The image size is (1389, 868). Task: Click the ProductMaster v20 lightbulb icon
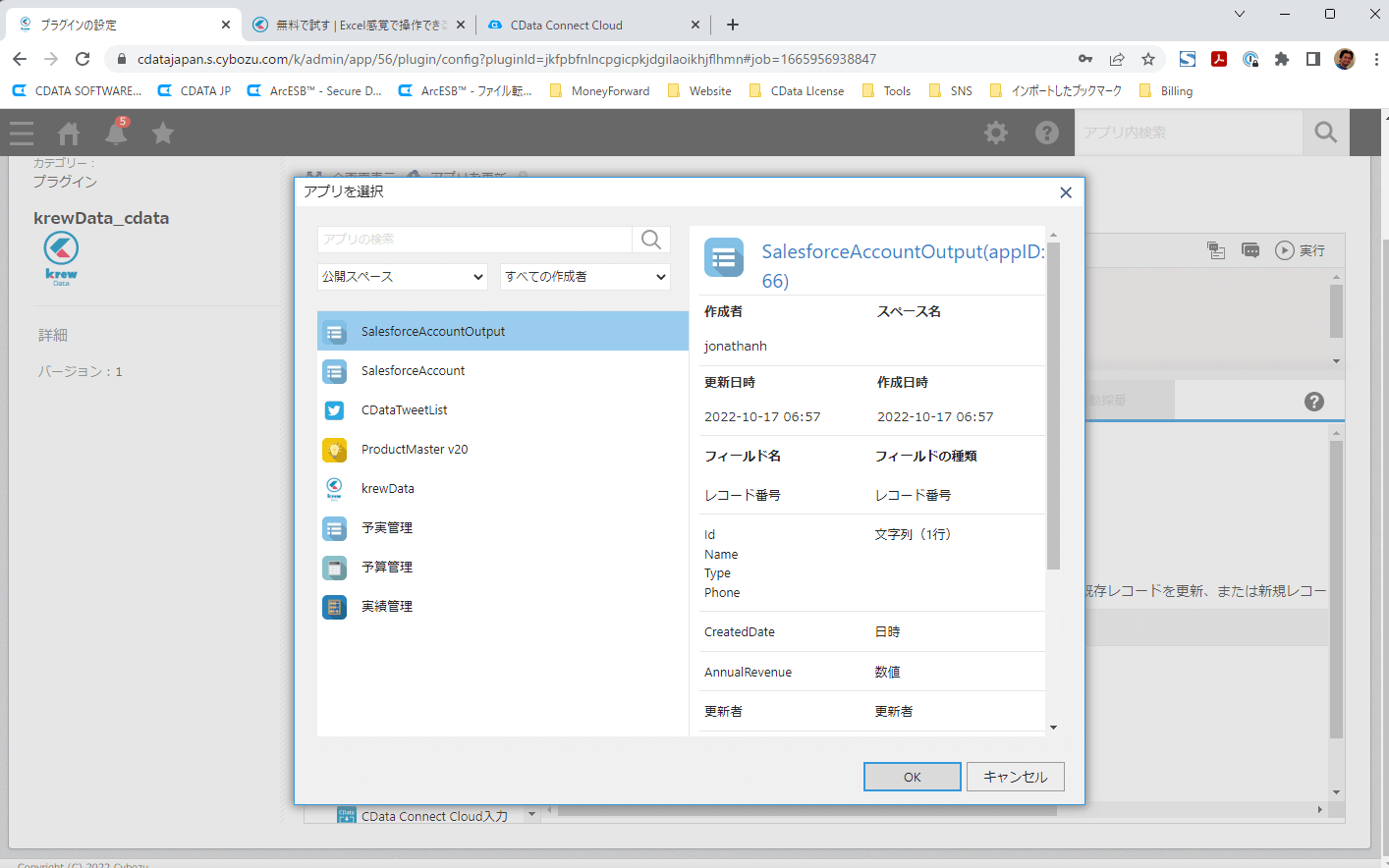coord(334,450)
